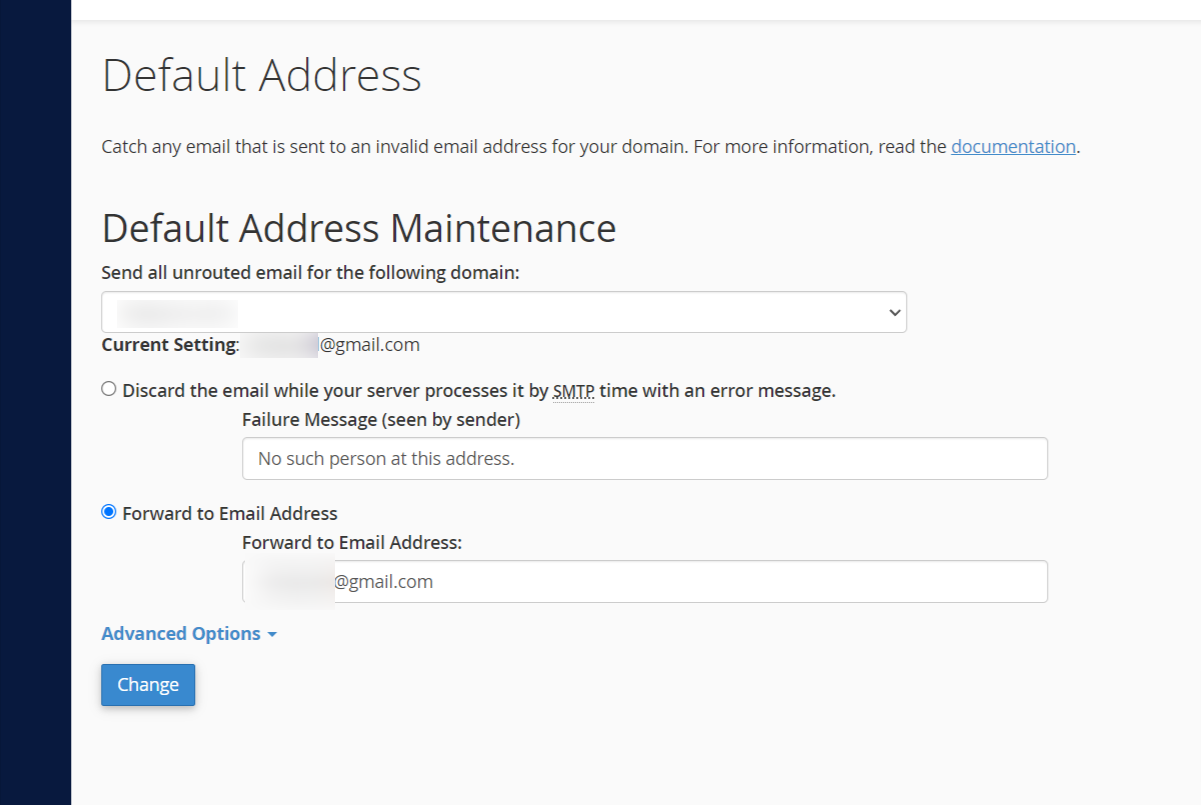The image size is (1201, 805).
Task: Click the chevron on the domain selector
Action: tap(893, 311)
